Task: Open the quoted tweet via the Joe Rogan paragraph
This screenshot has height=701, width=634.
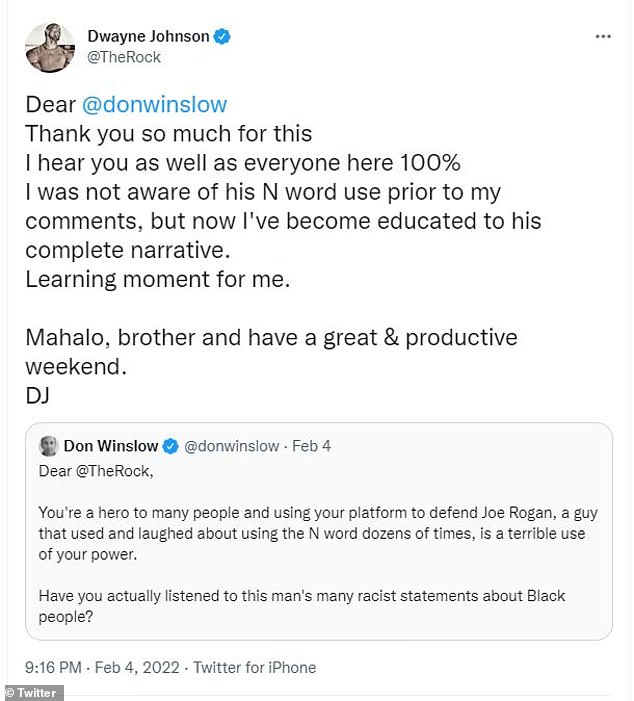Action: tap(317, 533)
